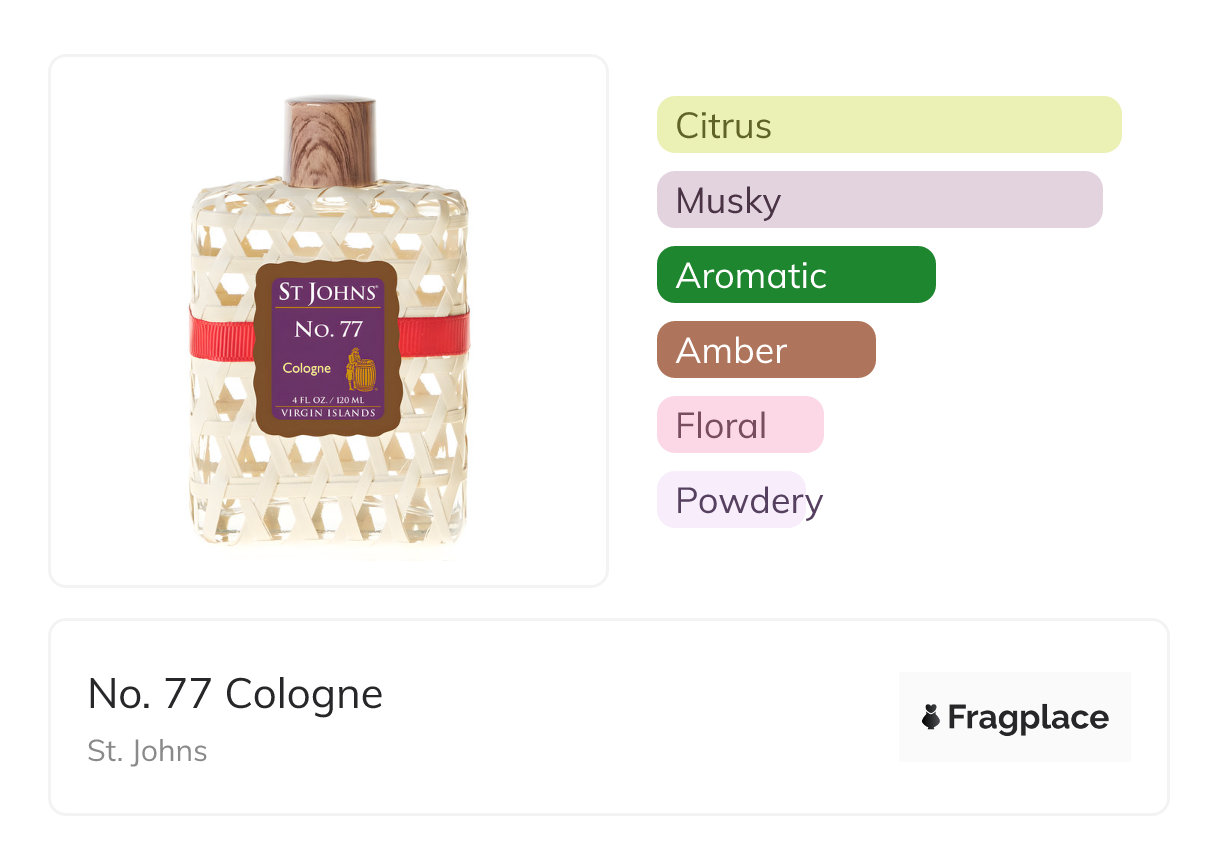1218x864 pixels.
Task: Open the No. 77 Cologne title
Action: [x=235, y=694]
